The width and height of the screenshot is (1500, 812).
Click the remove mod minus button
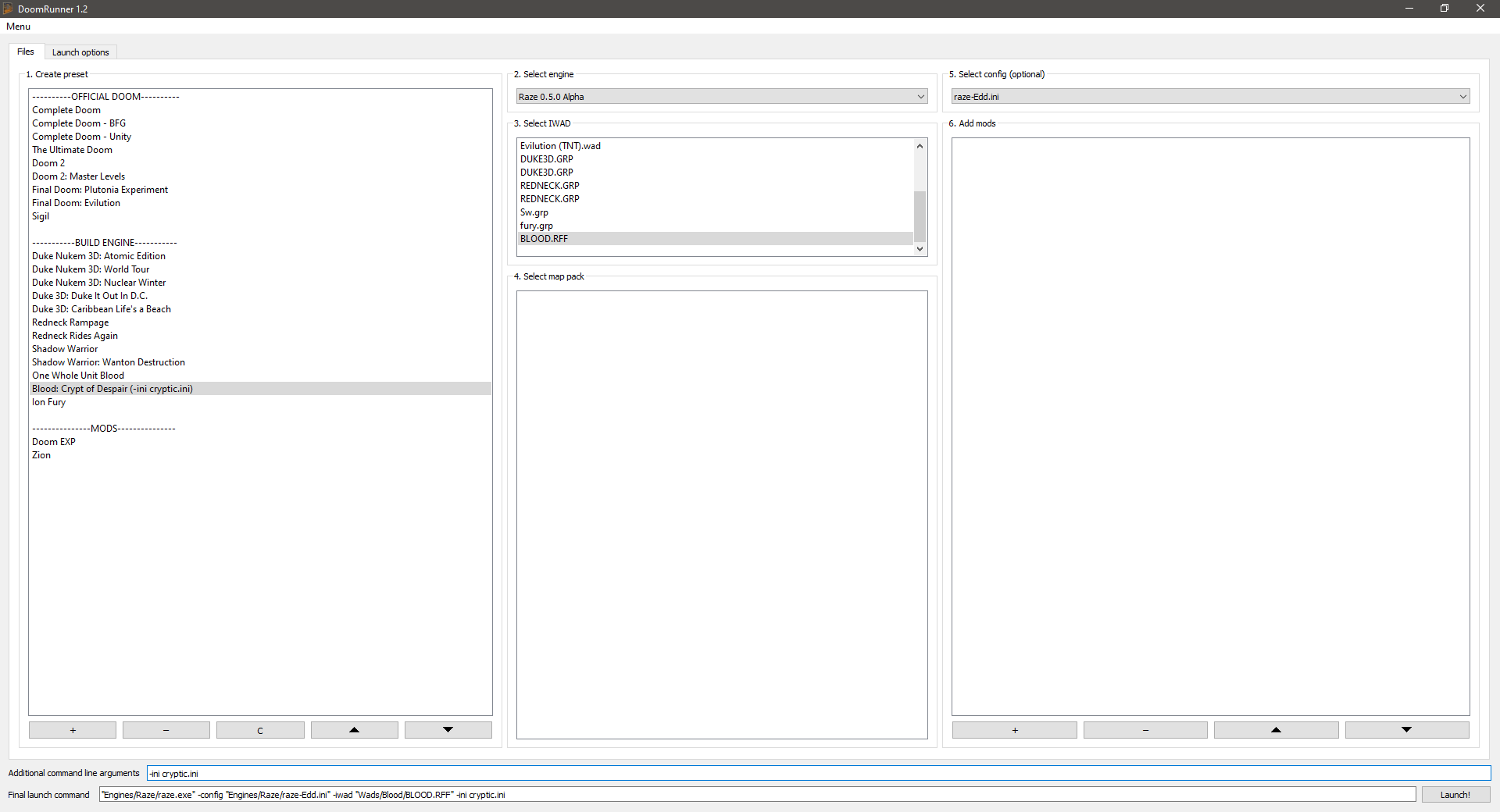tap(1145, 730)
